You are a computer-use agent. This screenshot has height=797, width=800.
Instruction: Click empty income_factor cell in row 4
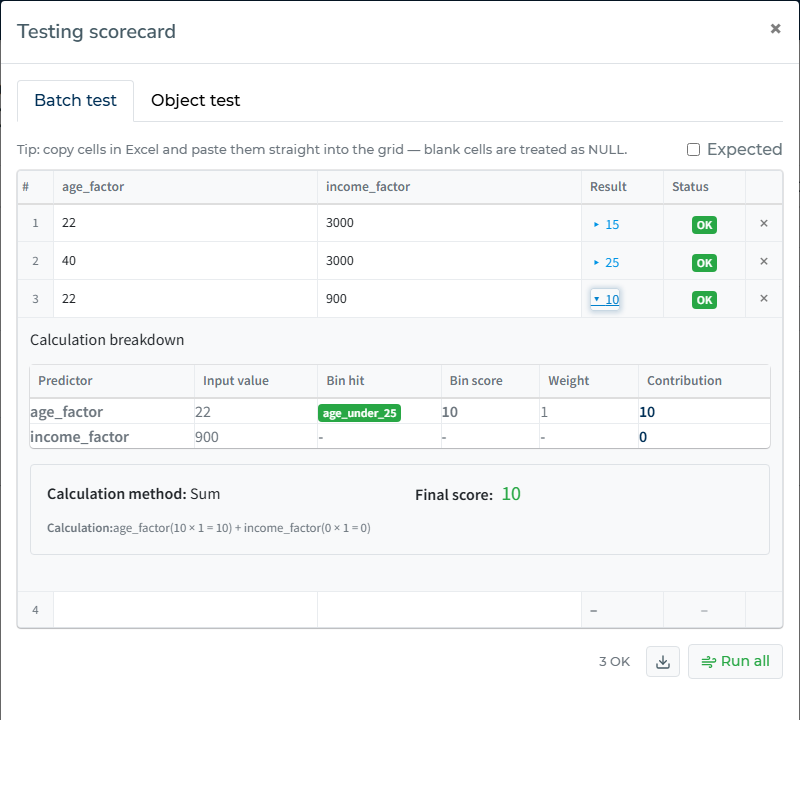(x=449, y=610)
